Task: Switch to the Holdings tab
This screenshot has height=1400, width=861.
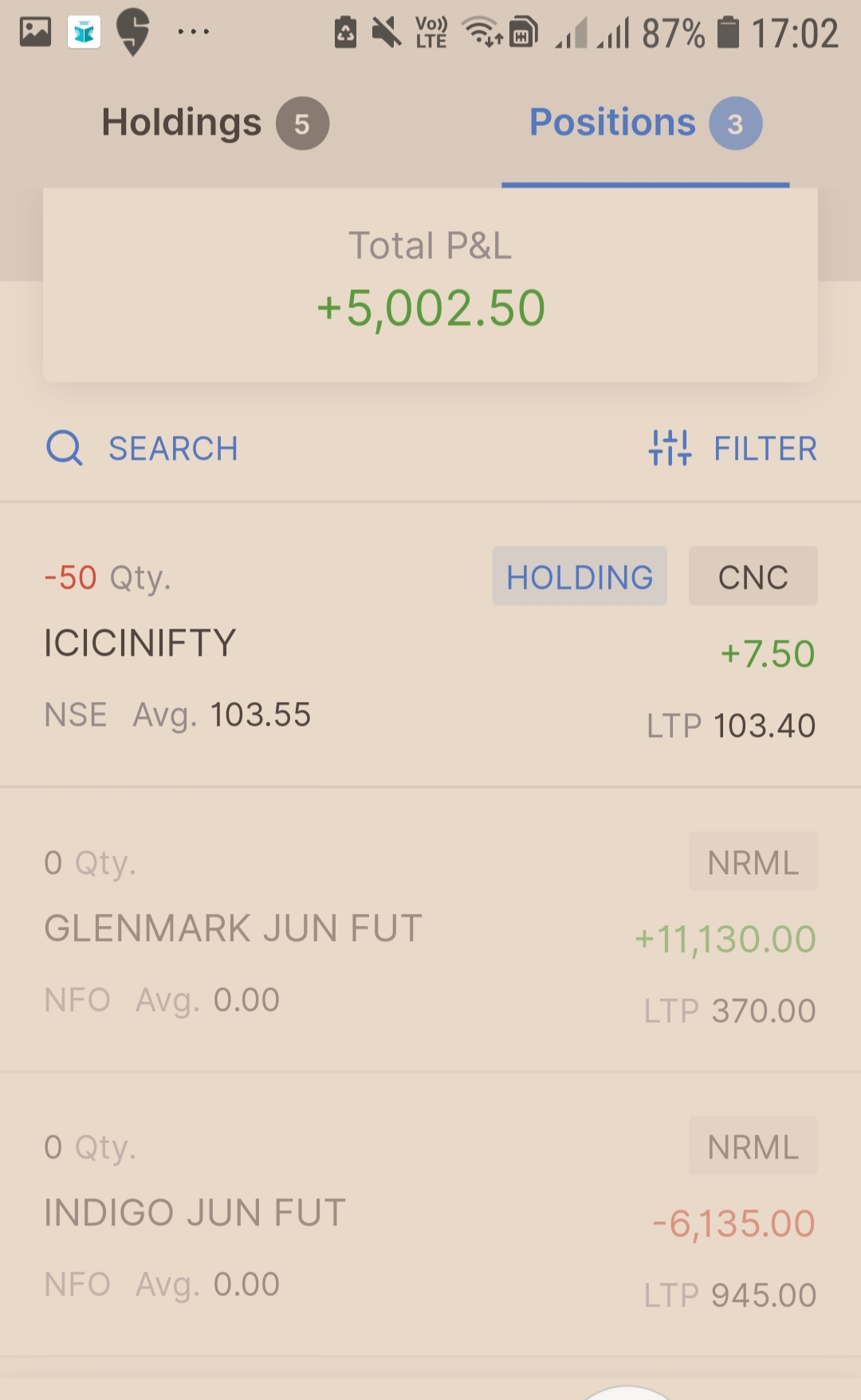Action: tap(182, 123)
